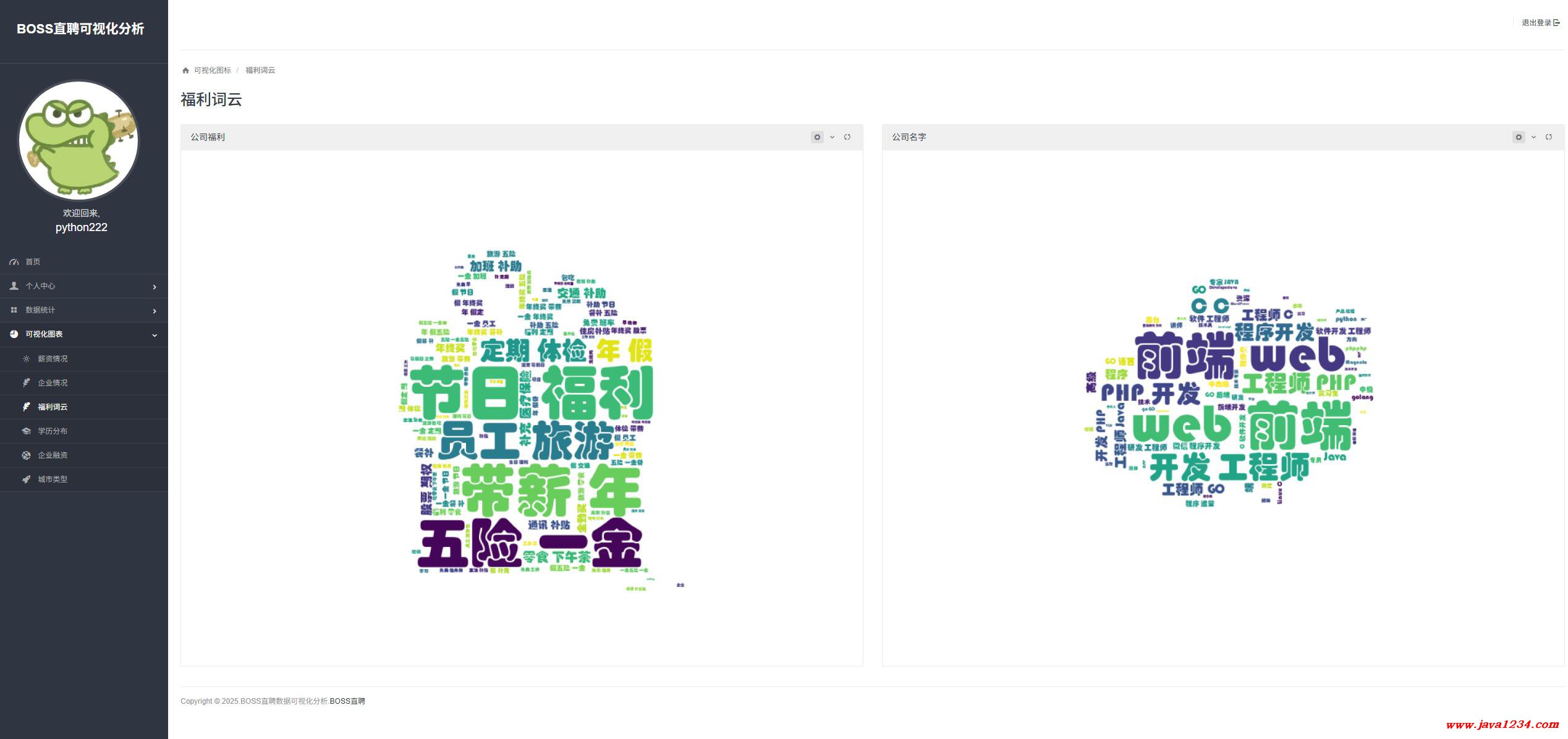Click the refresh icon in 公司名字 panel

click(x=1549, y=137)
